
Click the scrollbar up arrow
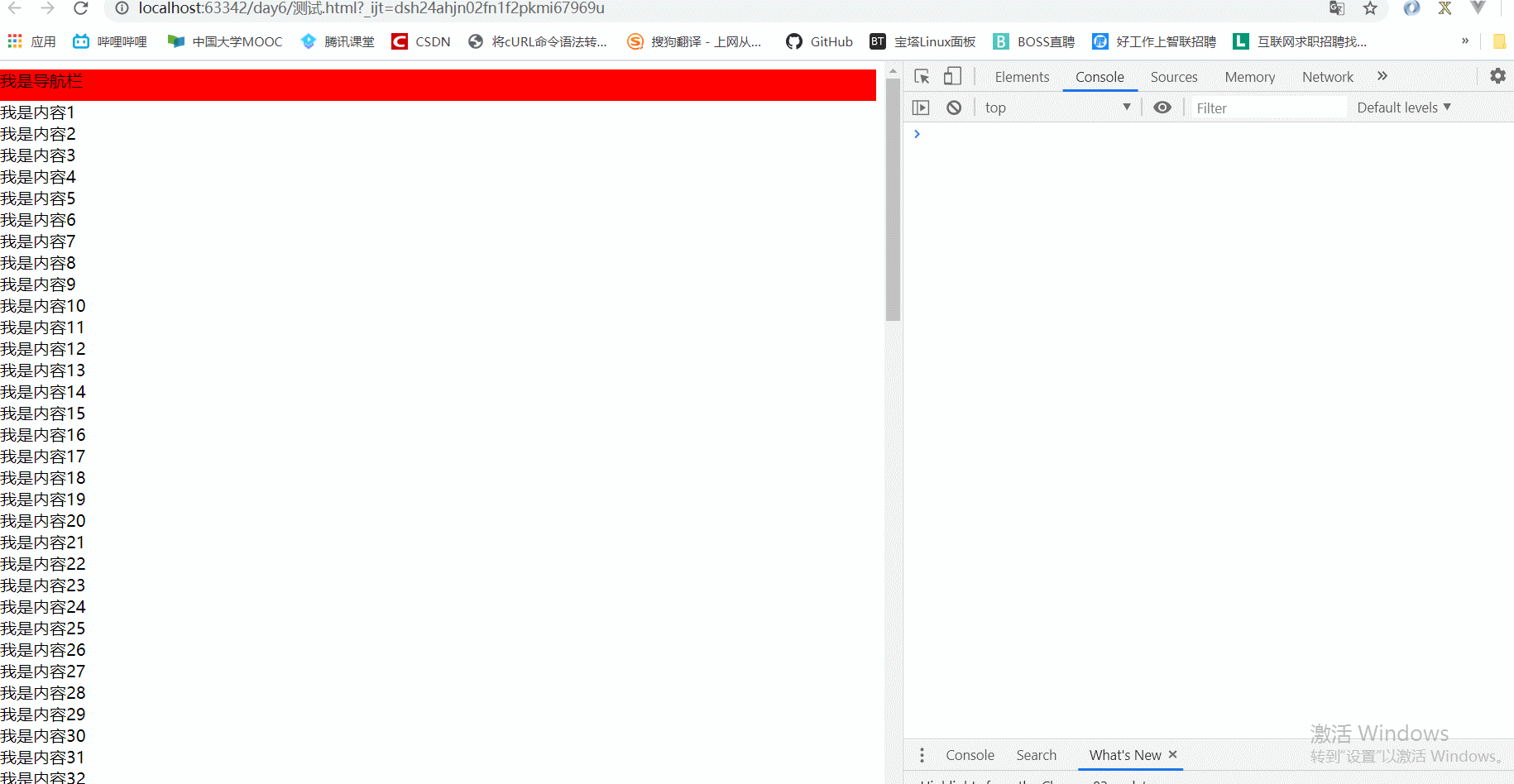(x=893, y=71)
